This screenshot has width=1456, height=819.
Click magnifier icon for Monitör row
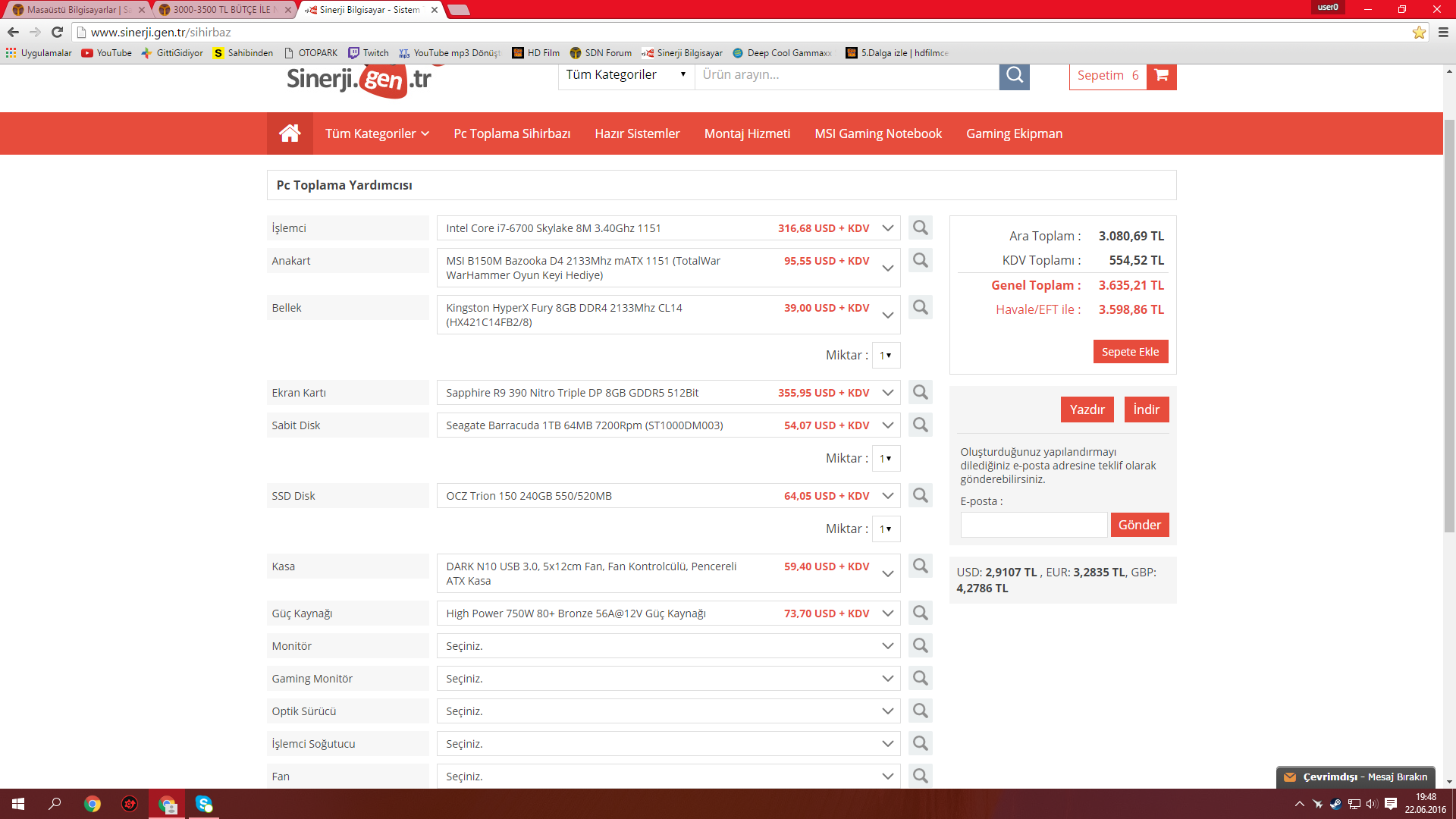921,645
